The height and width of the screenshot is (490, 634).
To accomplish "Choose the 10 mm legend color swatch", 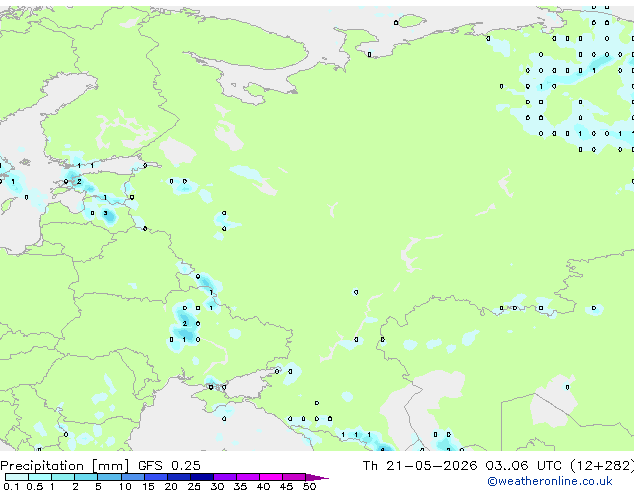I will coord(132,477).
